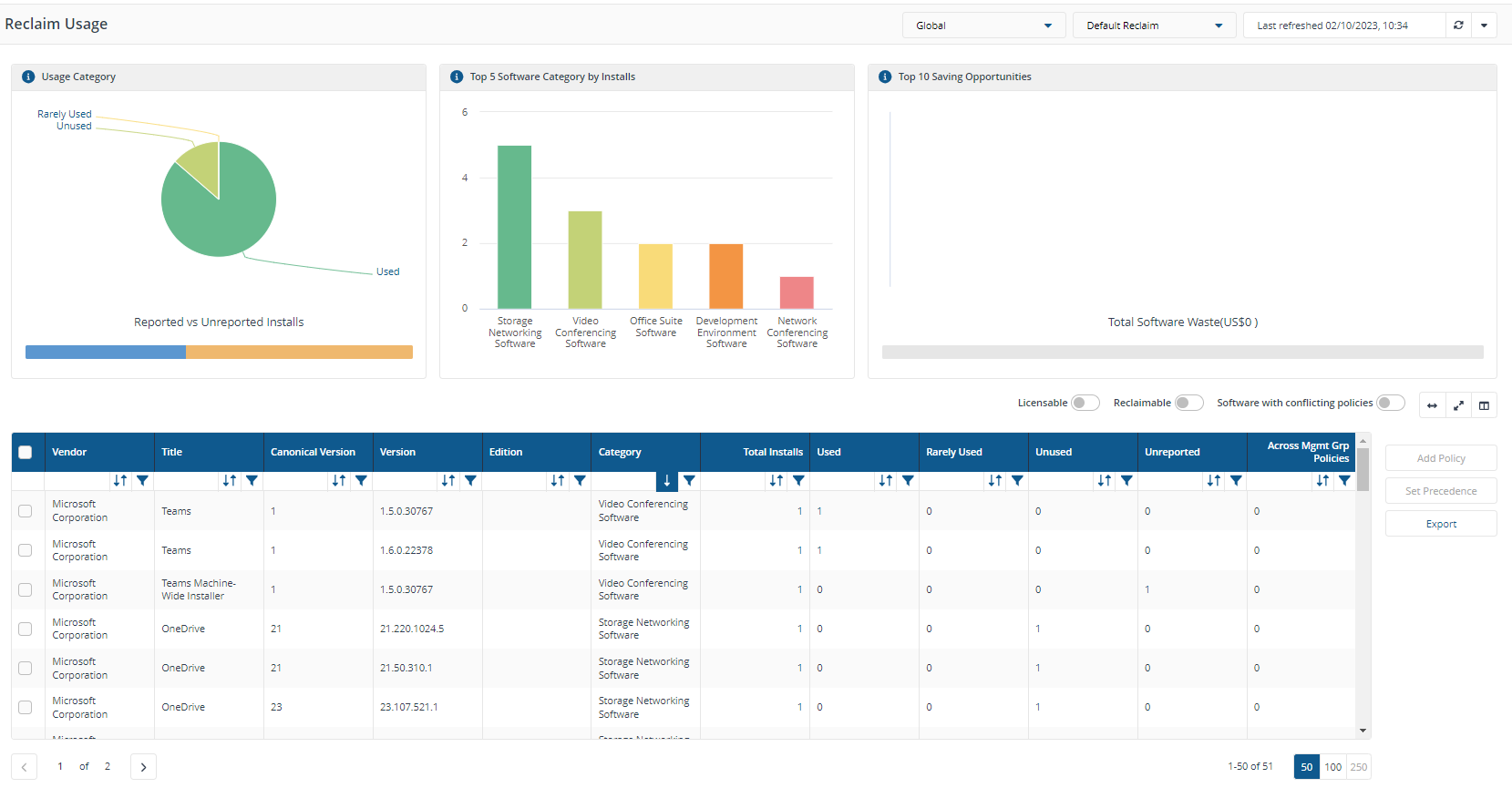The image size is (1512, 788).
Task: Sort the Edition column
Action: (558, 480)
